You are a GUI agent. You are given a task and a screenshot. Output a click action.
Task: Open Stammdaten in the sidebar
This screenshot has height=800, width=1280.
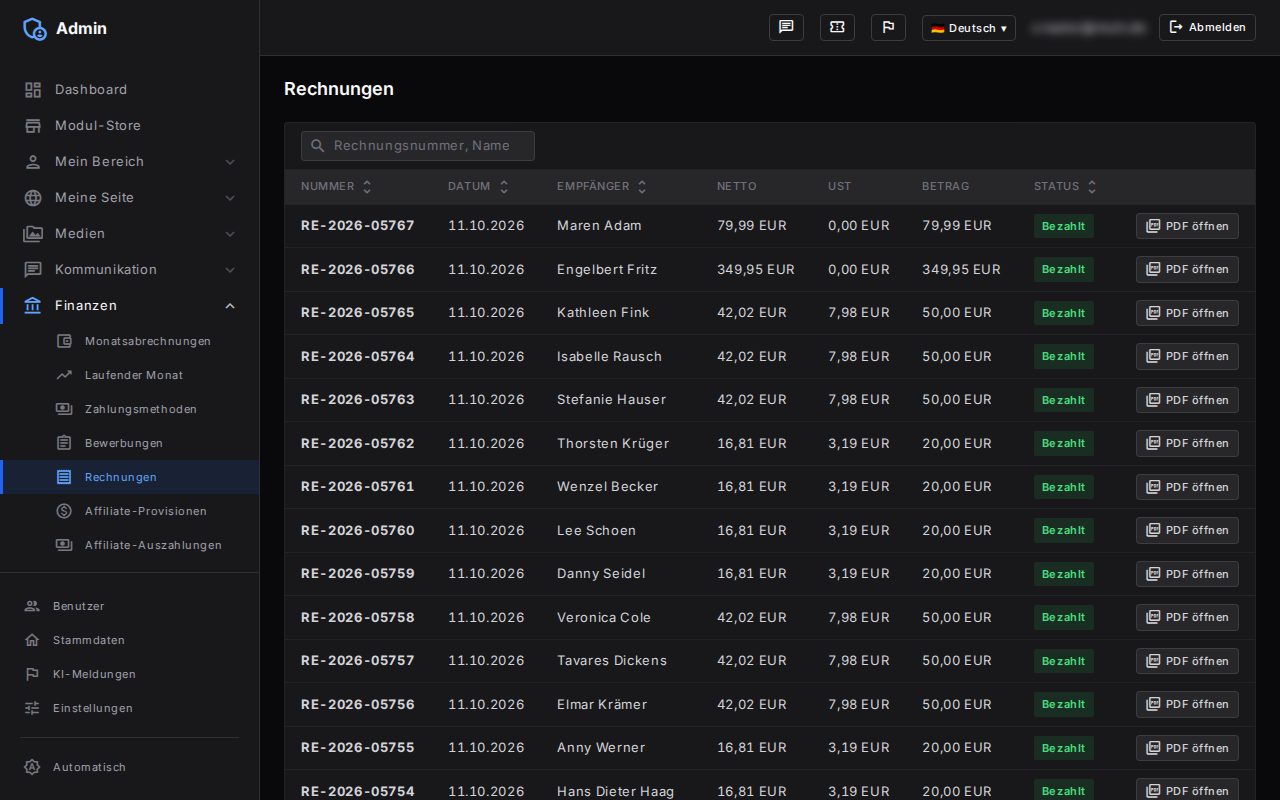click(x=130, y=640)
